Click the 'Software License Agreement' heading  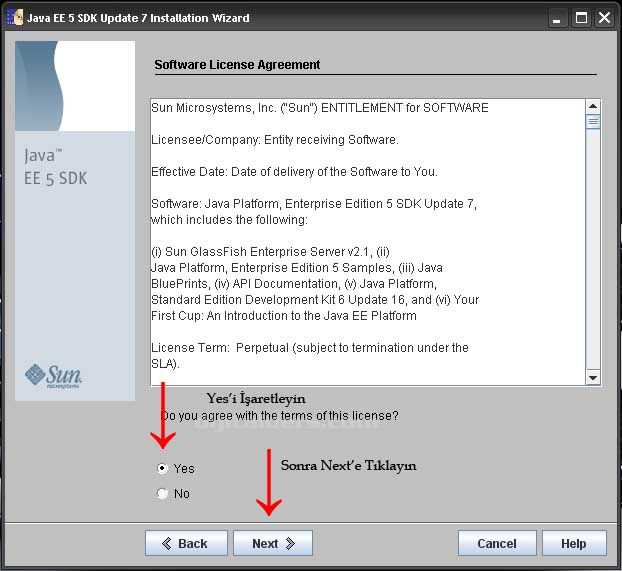[x=237, y=65]
